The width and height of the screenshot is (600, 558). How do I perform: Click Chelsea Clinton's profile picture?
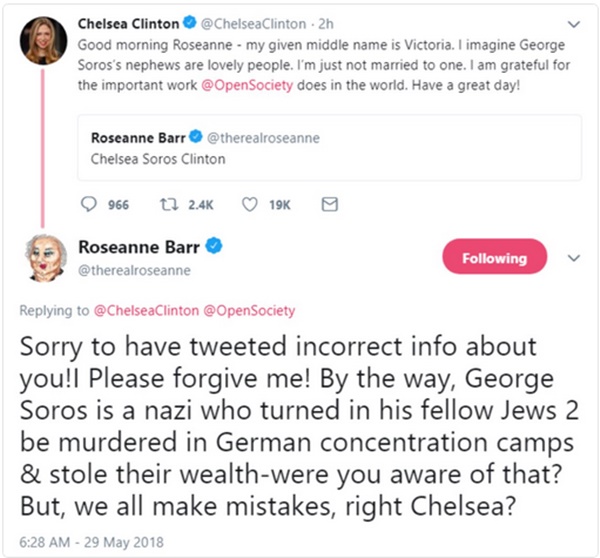point(44,38)
